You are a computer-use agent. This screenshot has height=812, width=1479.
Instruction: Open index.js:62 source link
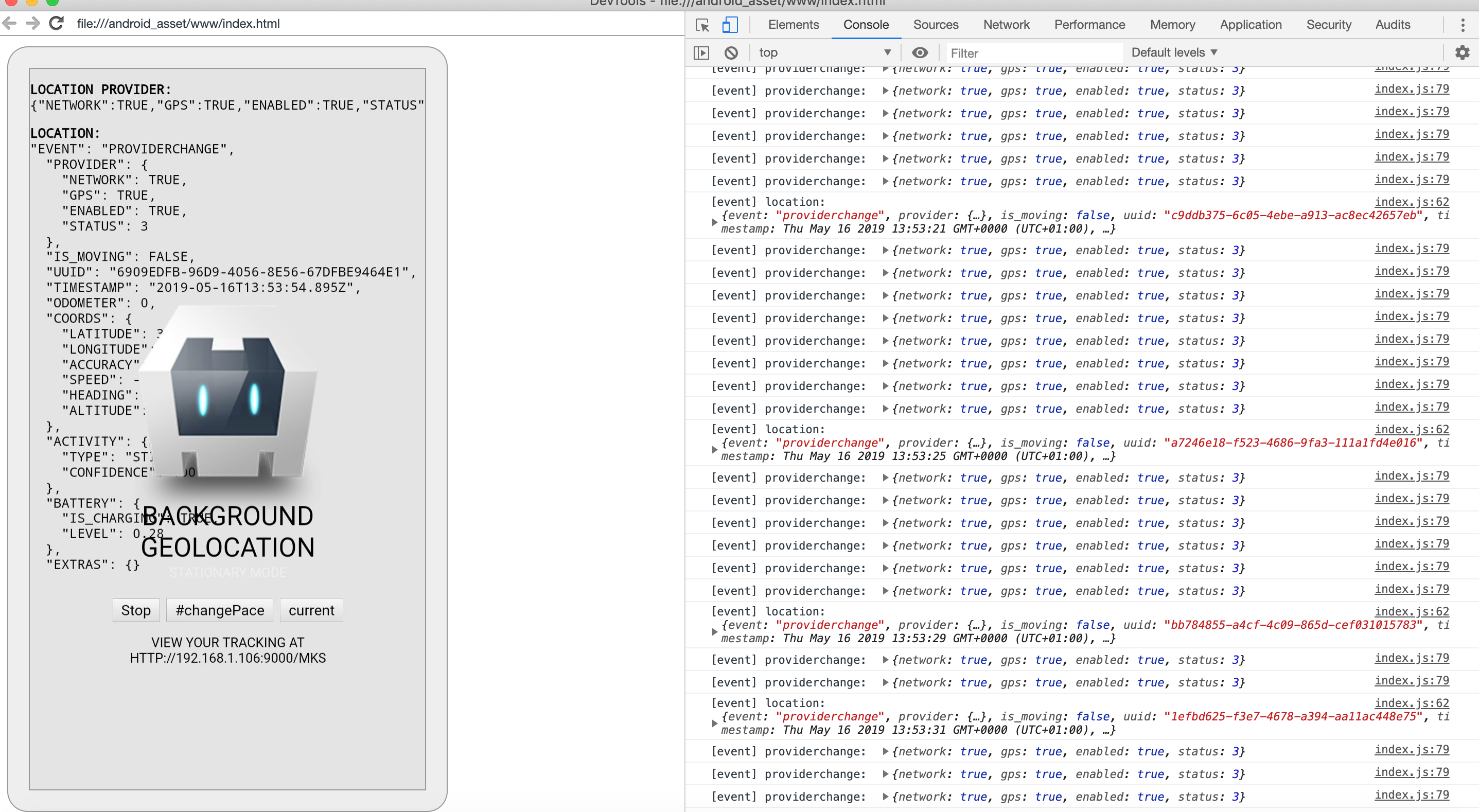click(x=1412, y=202)
